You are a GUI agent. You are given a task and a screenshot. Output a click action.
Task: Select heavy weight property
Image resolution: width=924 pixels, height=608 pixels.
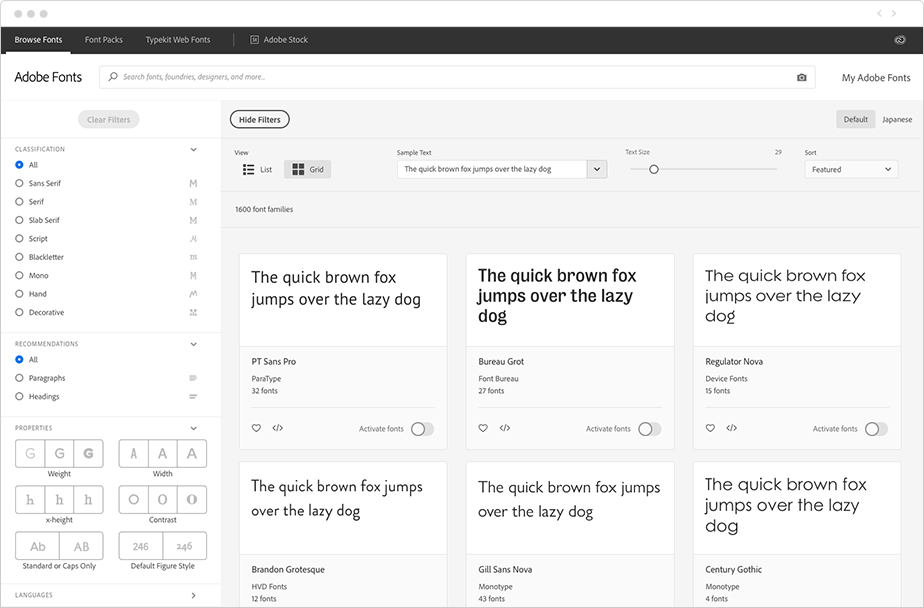pyautogui.click(x=88, y=454)
